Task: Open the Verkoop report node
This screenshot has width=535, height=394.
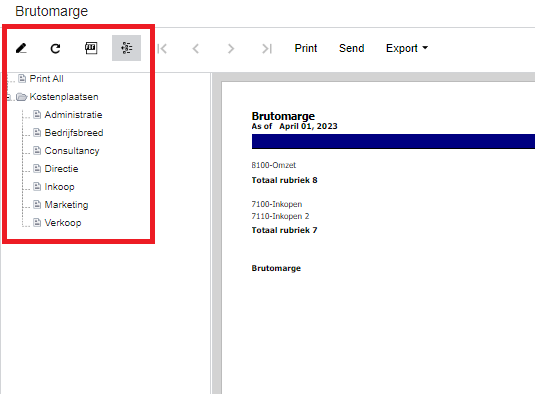Action: pyautogui.click(x=63, y=223)
